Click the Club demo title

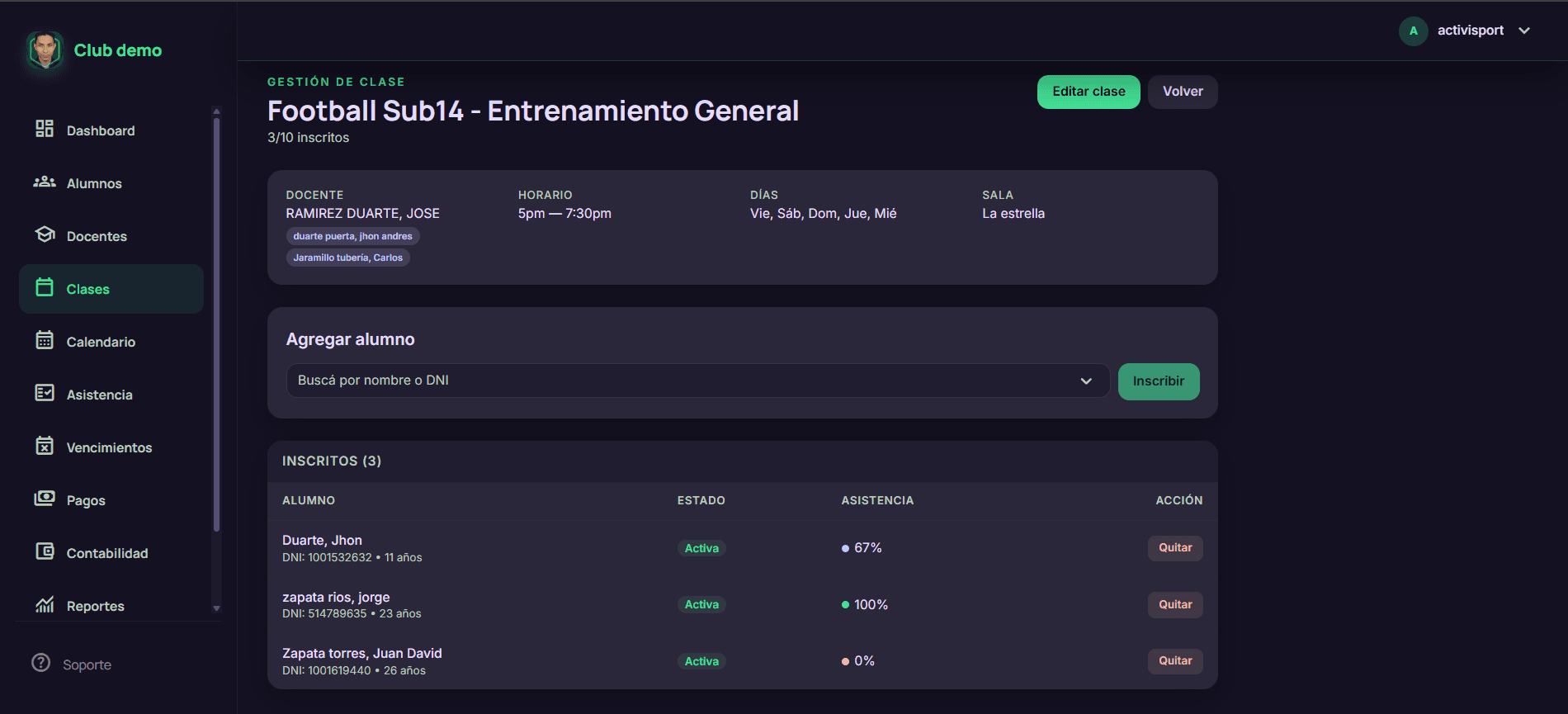point(118,50)
